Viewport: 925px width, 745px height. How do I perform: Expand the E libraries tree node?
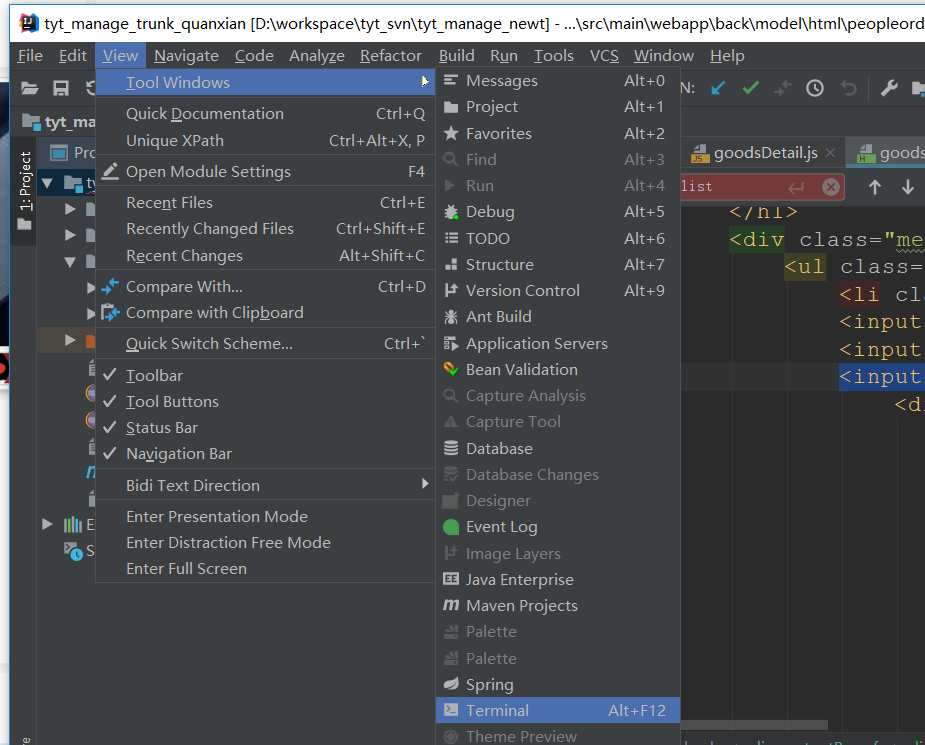[x=47, y=524]
